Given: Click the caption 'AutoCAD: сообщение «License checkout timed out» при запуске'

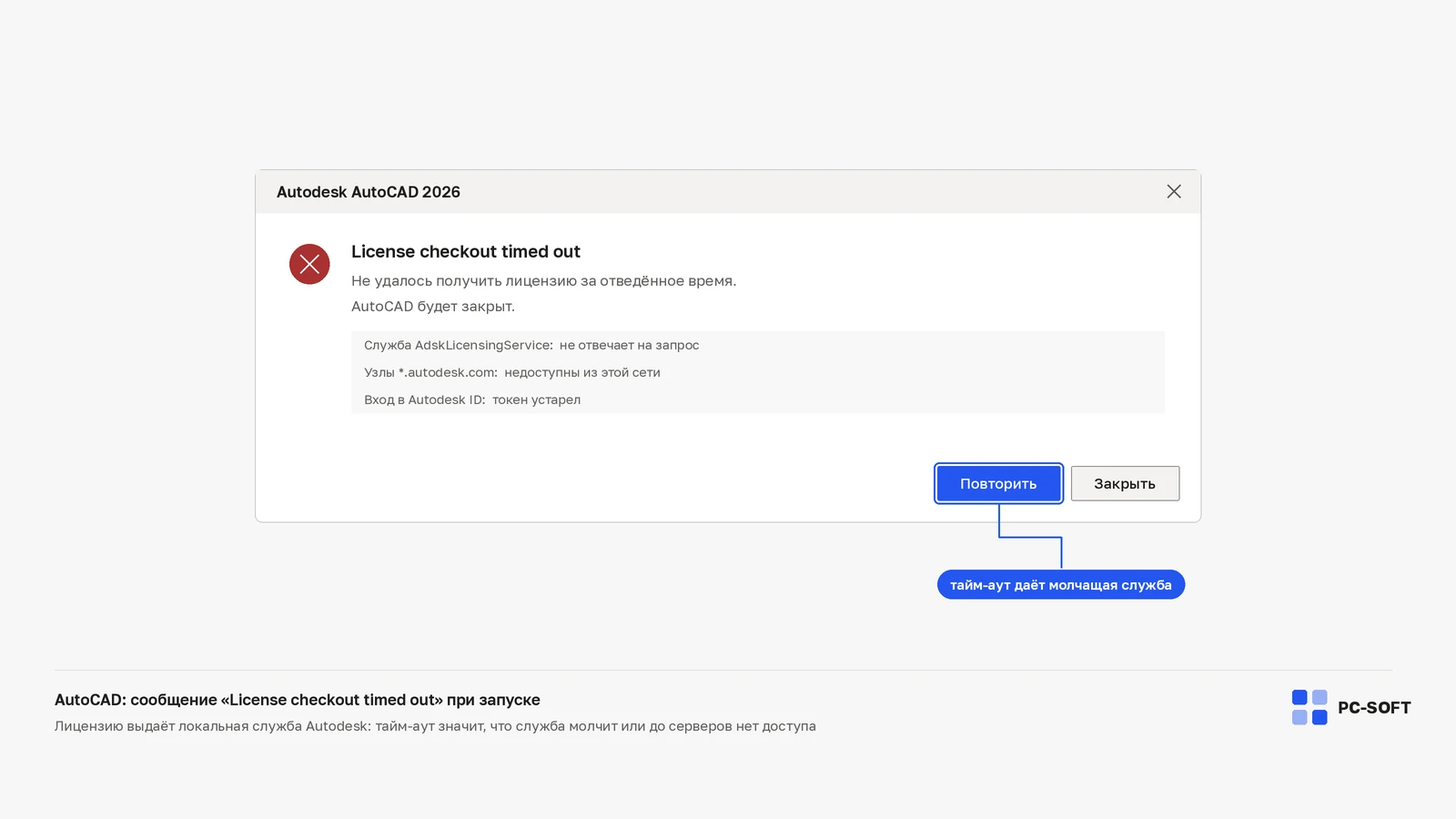Looking at the screenshot, I should click(298, 700).
